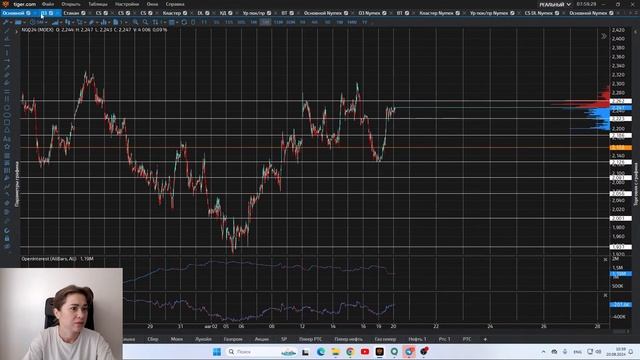Close the OpenInterest indicator panel
The height and width of the screenshot is (360, 640).
[605, 260]
